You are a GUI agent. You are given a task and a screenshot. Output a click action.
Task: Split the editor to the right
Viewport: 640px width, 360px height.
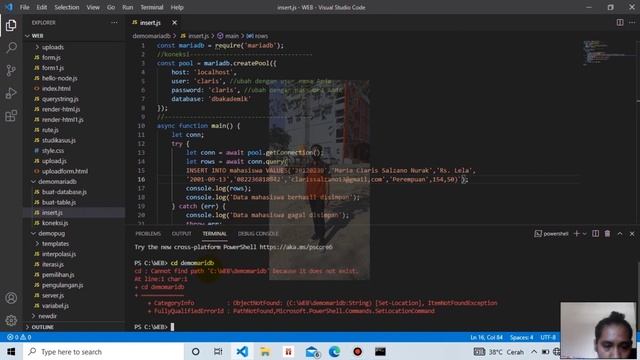coord(620,22)
